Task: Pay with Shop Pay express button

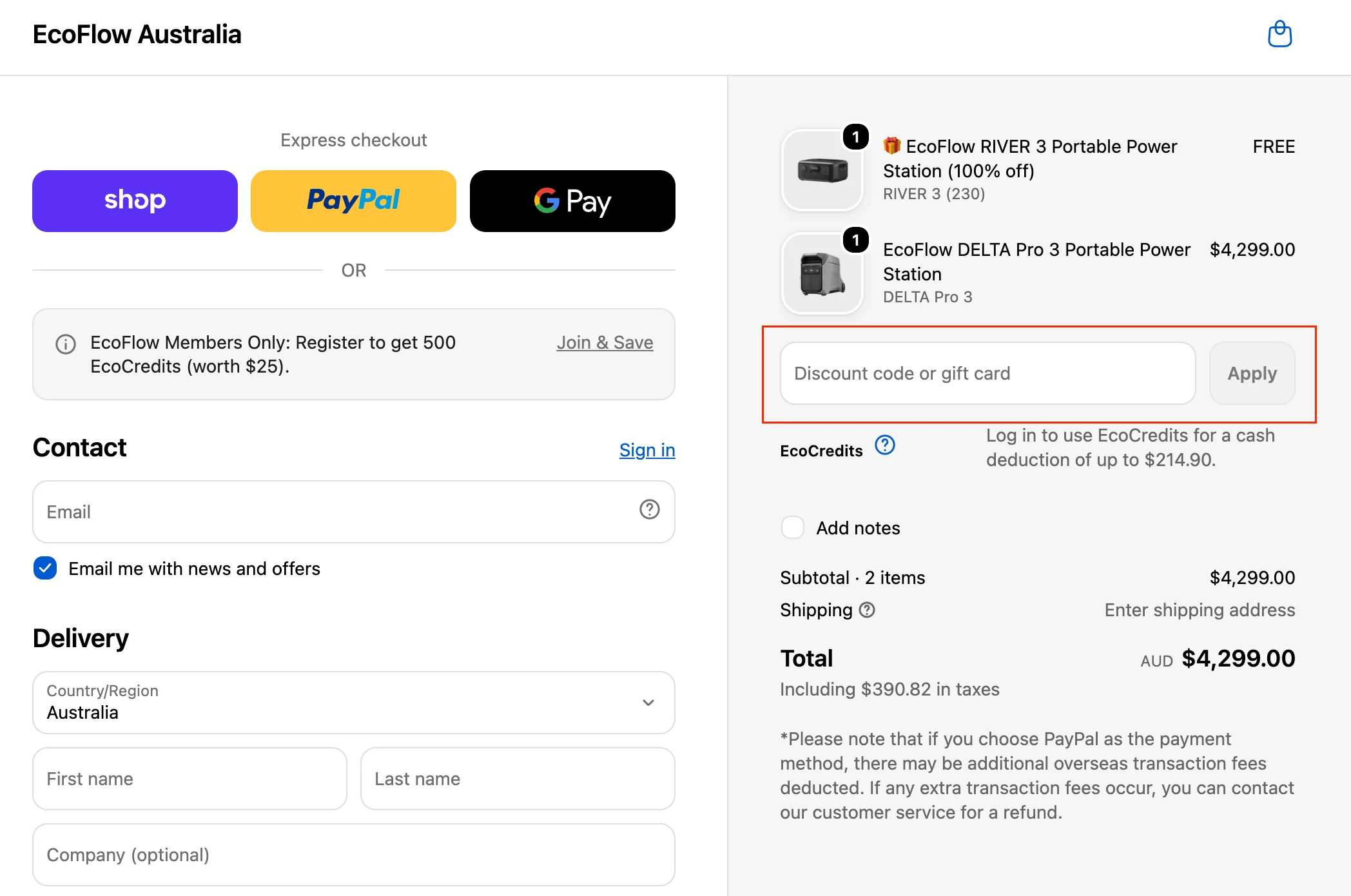Action: point(135,201)
